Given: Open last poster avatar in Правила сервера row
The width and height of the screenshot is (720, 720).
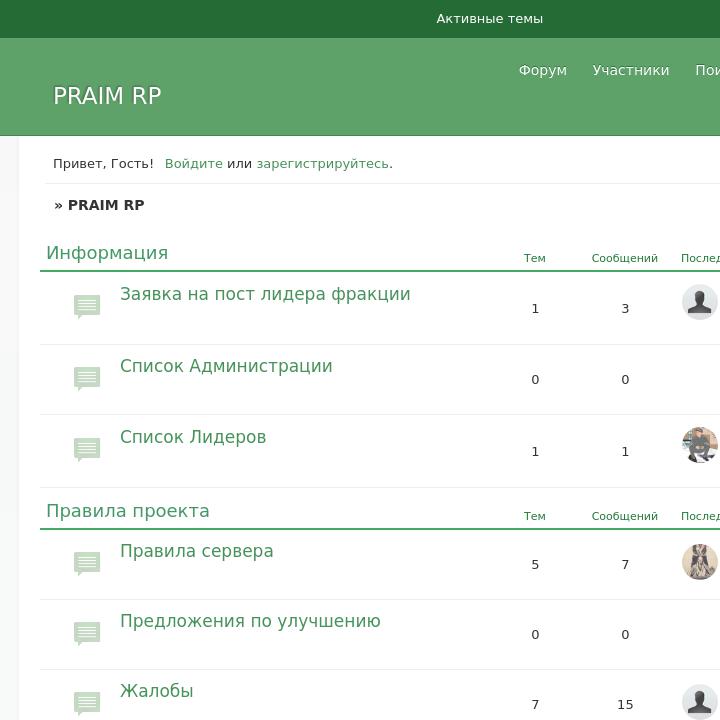Looking at the screenshot, I should pos(699,562).
